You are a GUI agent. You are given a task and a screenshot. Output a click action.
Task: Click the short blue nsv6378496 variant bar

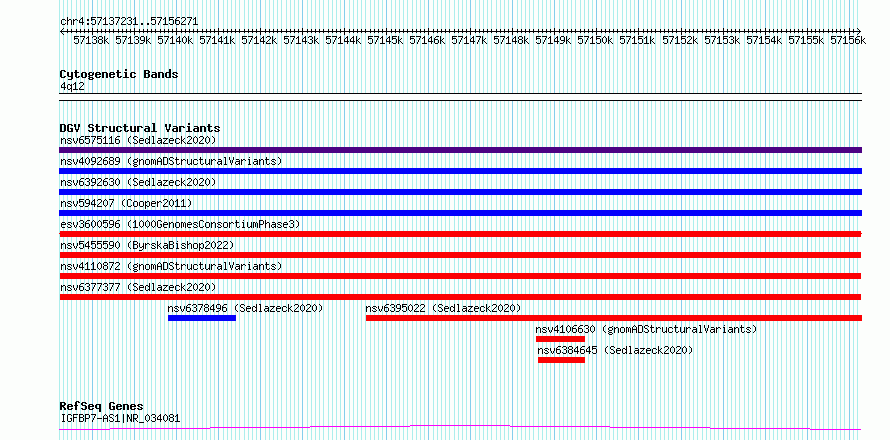tap(201, 318)
